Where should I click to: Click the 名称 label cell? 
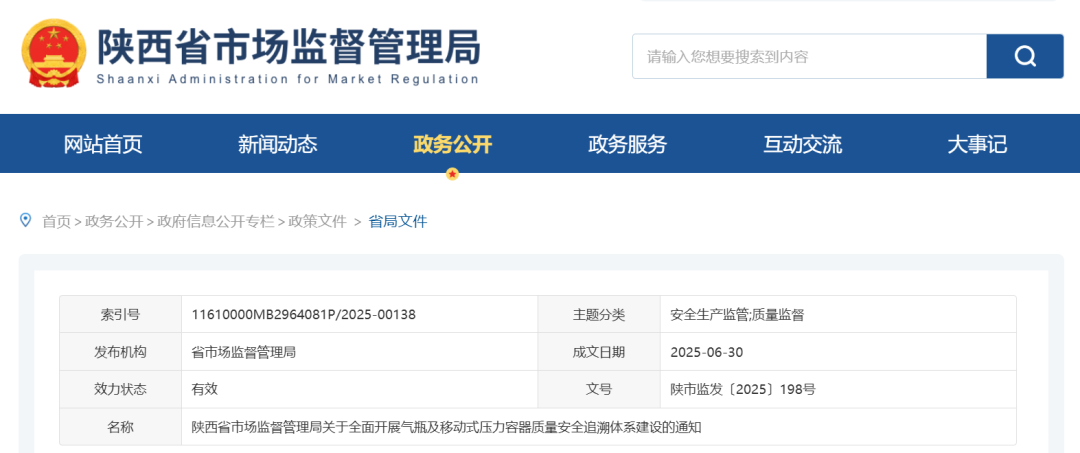coord(121,426)
